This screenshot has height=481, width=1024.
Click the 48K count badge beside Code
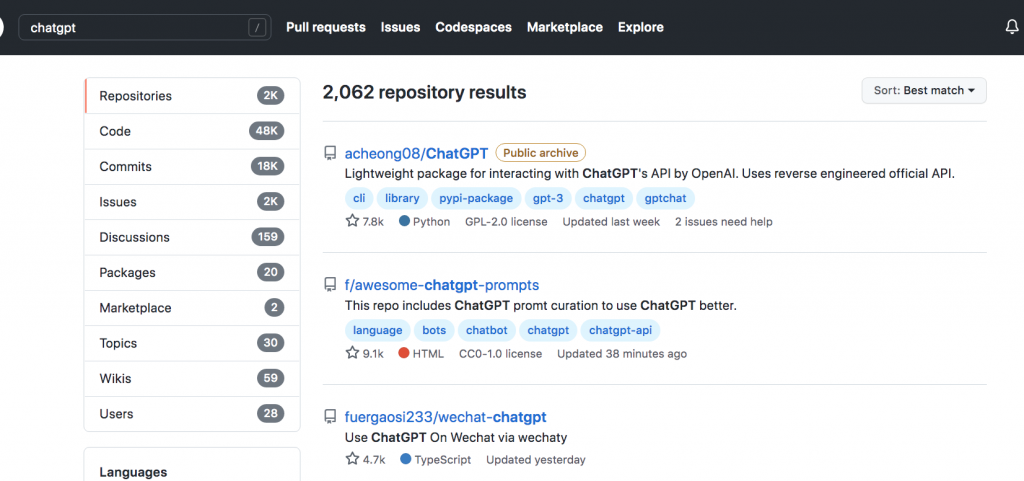[266, 131]
